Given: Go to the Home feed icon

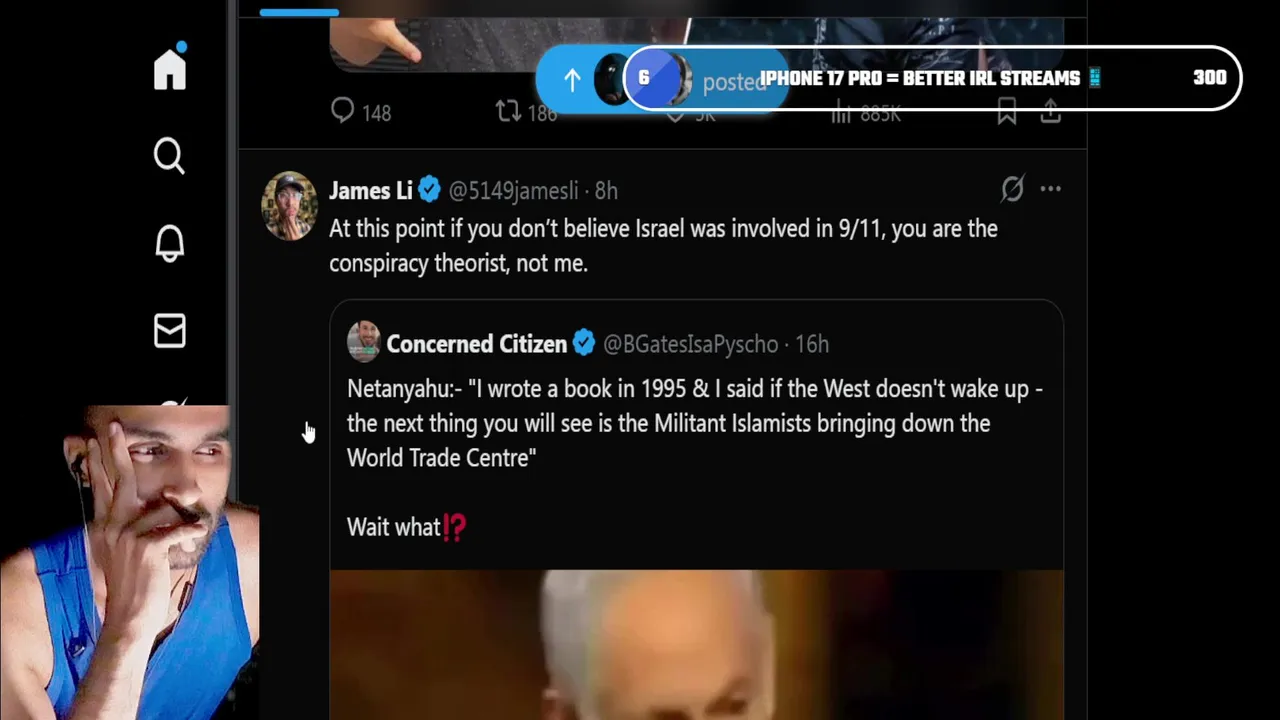Looking at the screenshot, I should tap(170, 68).
